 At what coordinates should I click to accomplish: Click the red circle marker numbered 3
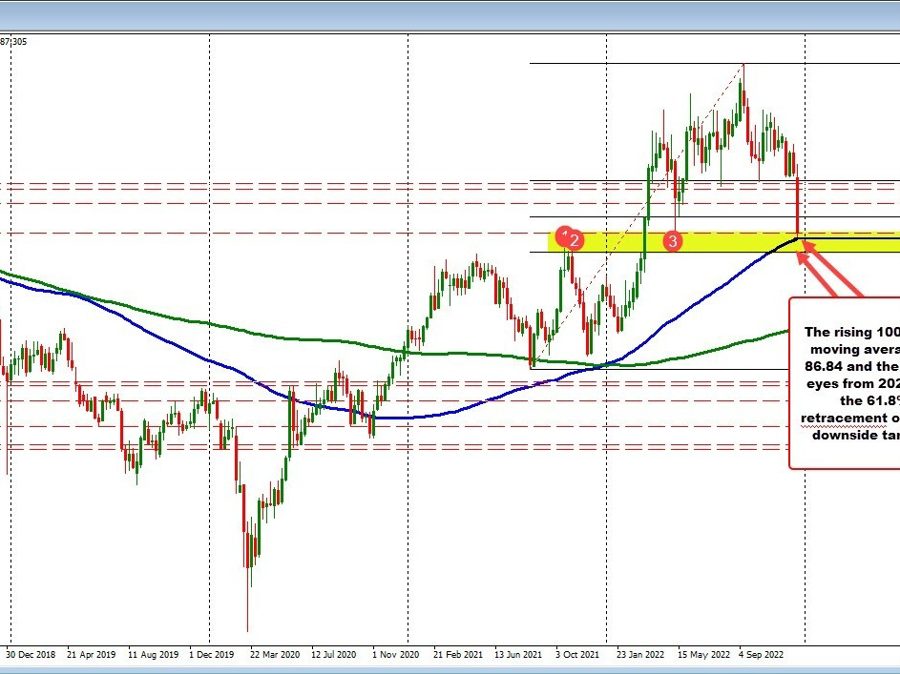[x=674, y=241]
